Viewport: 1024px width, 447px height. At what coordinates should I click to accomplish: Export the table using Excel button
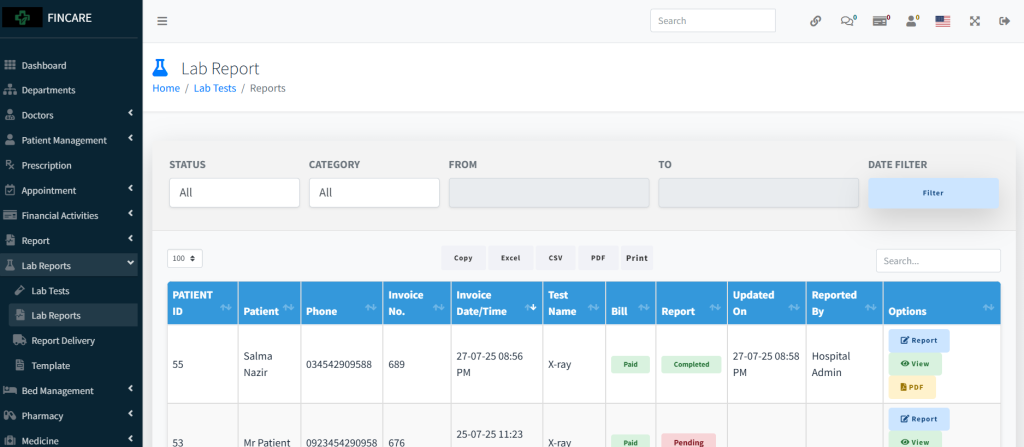point(510,258)
